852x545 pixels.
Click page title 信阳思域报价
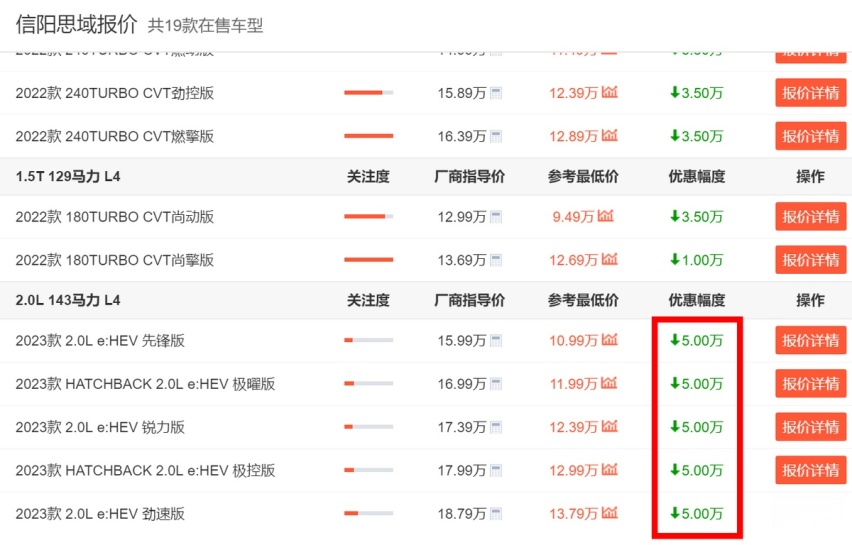77,24
